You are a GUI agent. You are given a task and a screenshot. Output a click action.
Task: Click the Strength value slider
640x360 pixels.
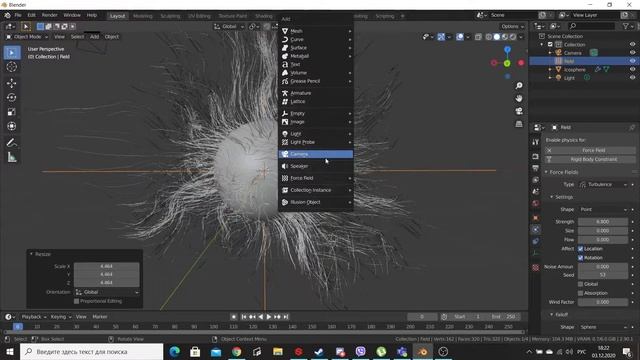[x=603, y=222]
